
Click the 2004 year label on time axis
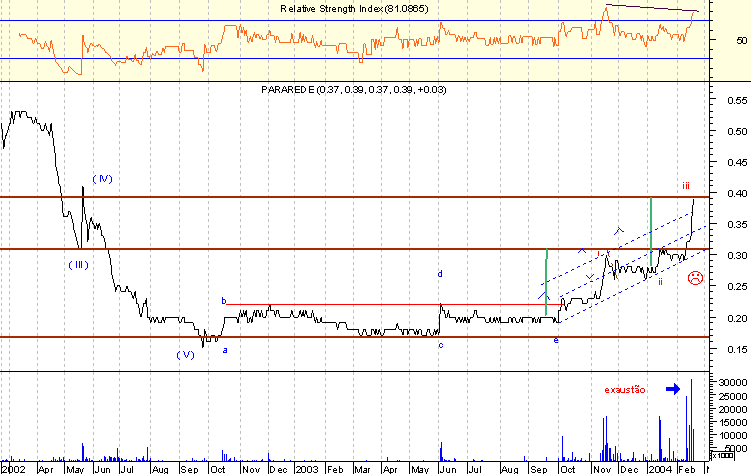point(660,469)
